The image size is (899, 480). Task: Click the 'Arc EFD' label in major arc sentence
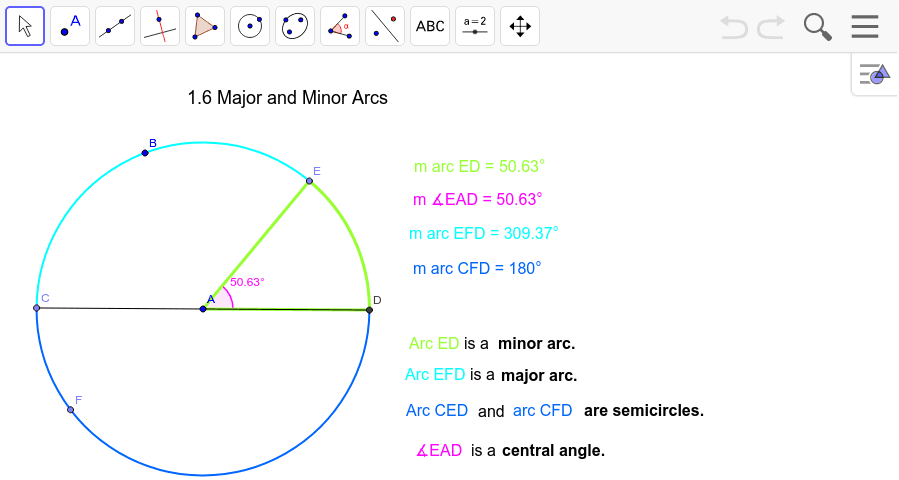(435, 374)
